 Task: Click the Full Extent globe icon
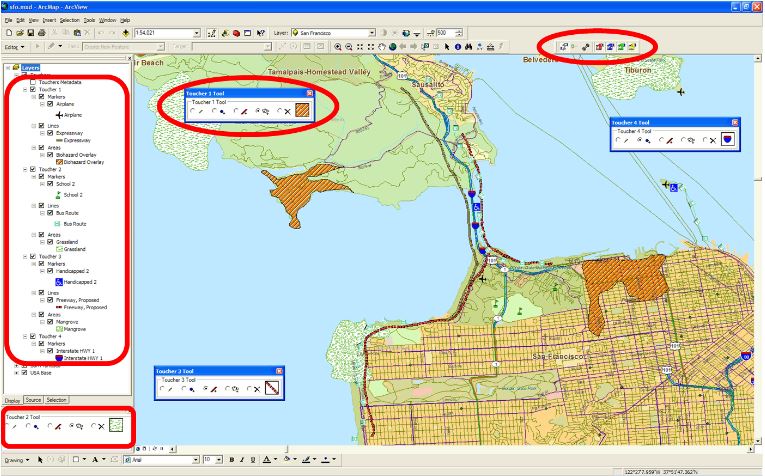pyautogui.click(x=392, y=46)
